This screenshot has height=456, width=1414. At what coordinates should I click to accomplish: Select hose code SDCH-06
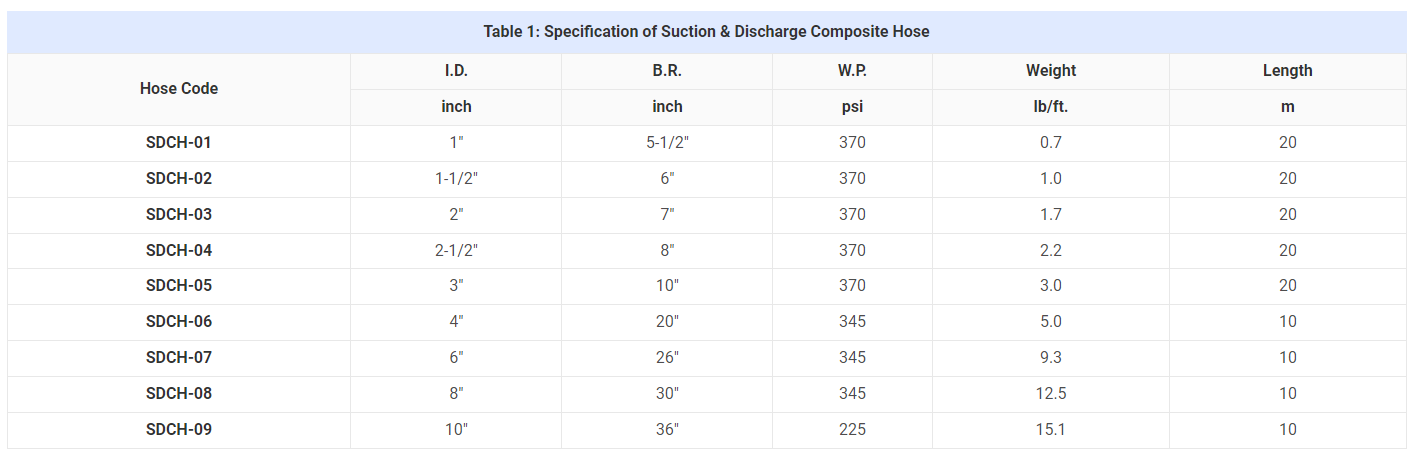click(179, 322)
